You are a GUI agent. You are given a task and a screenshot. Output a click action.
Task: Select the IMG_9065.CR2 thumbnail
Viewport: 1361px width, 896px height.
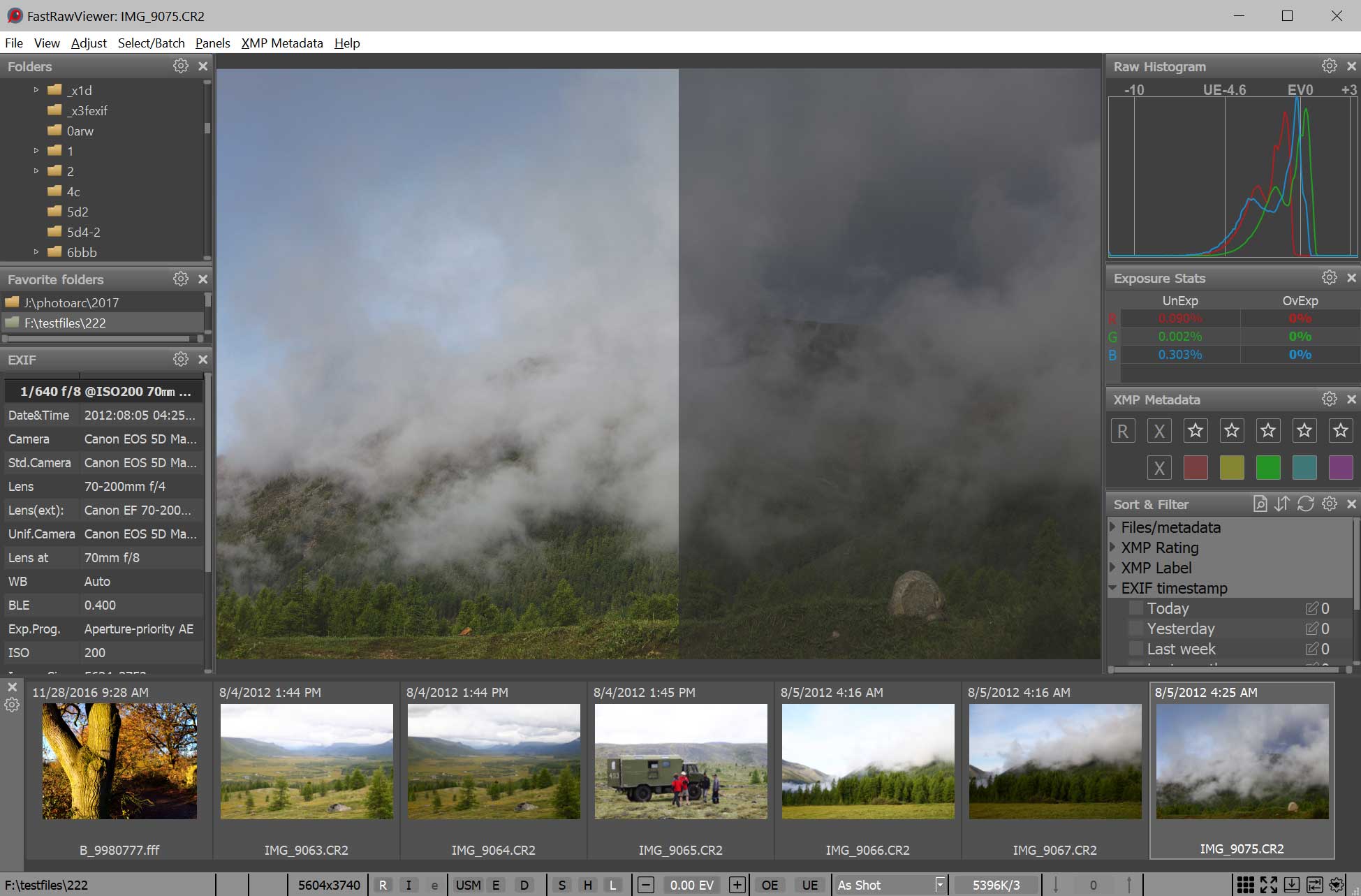point(681,761)
